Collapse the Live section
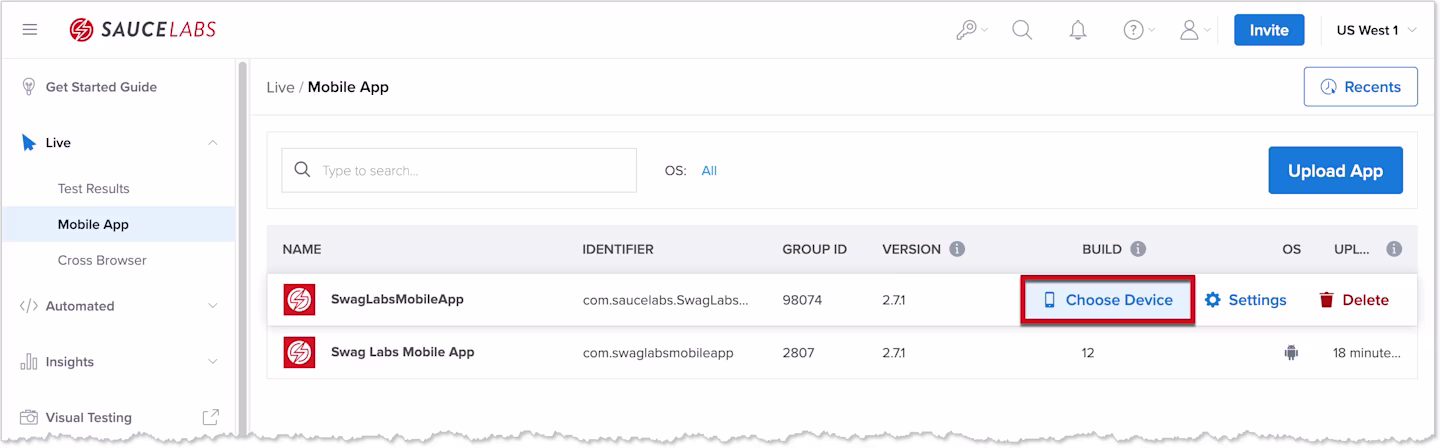1440x448 pixels. (213, 143)
